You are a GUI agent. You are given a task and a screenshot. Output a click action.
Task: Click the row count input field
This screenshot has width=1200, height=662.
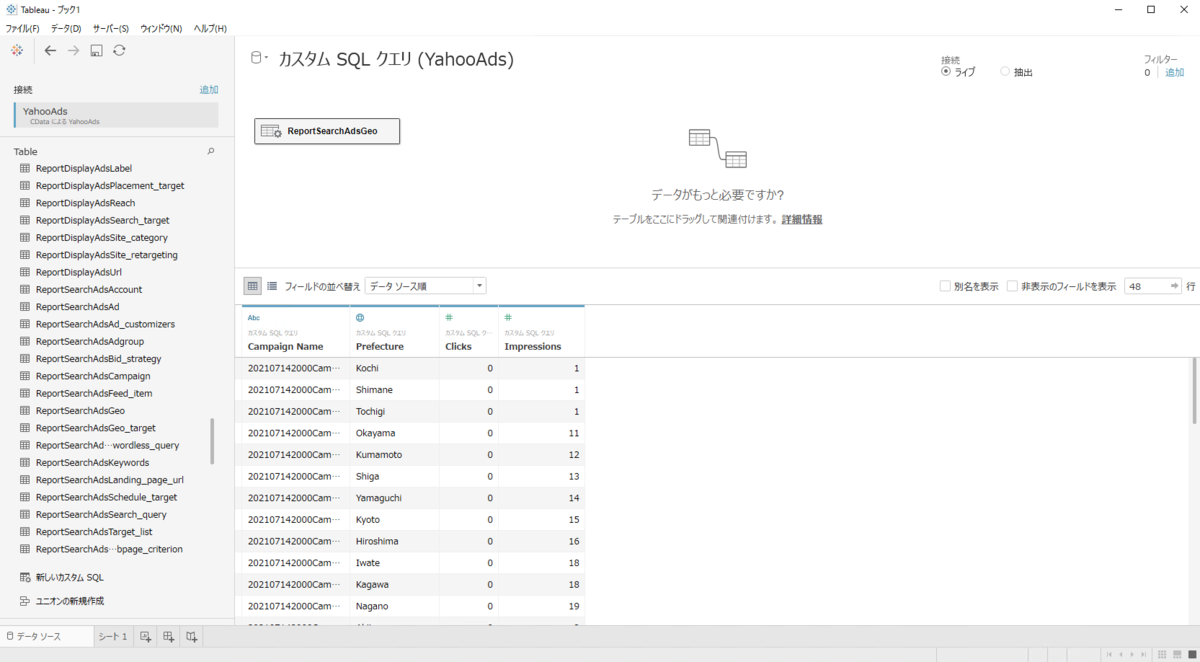pyautogui.click(x=1145, y=286)
